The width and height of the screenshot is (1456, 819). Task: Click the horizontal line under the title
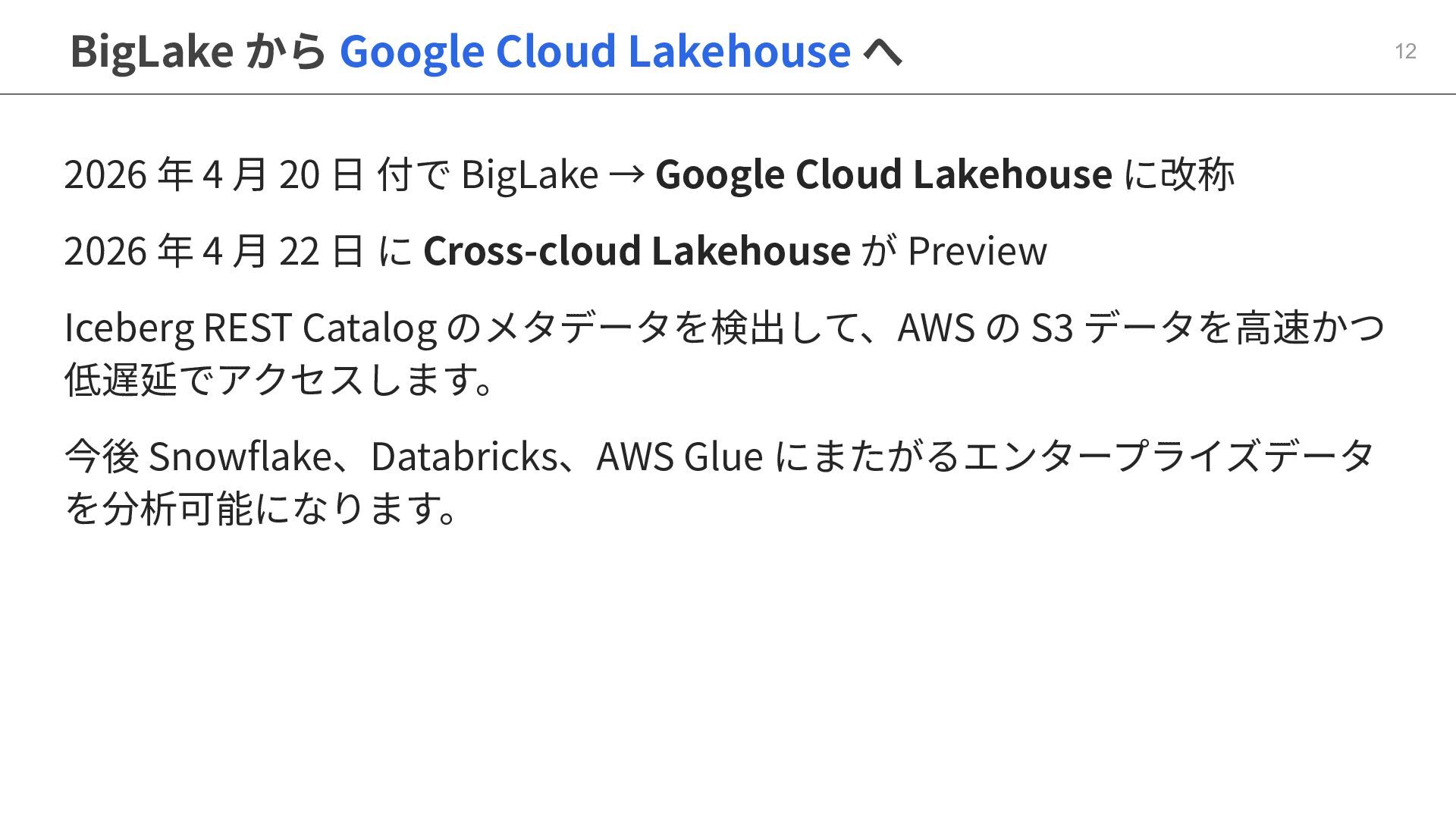(728, 94)
